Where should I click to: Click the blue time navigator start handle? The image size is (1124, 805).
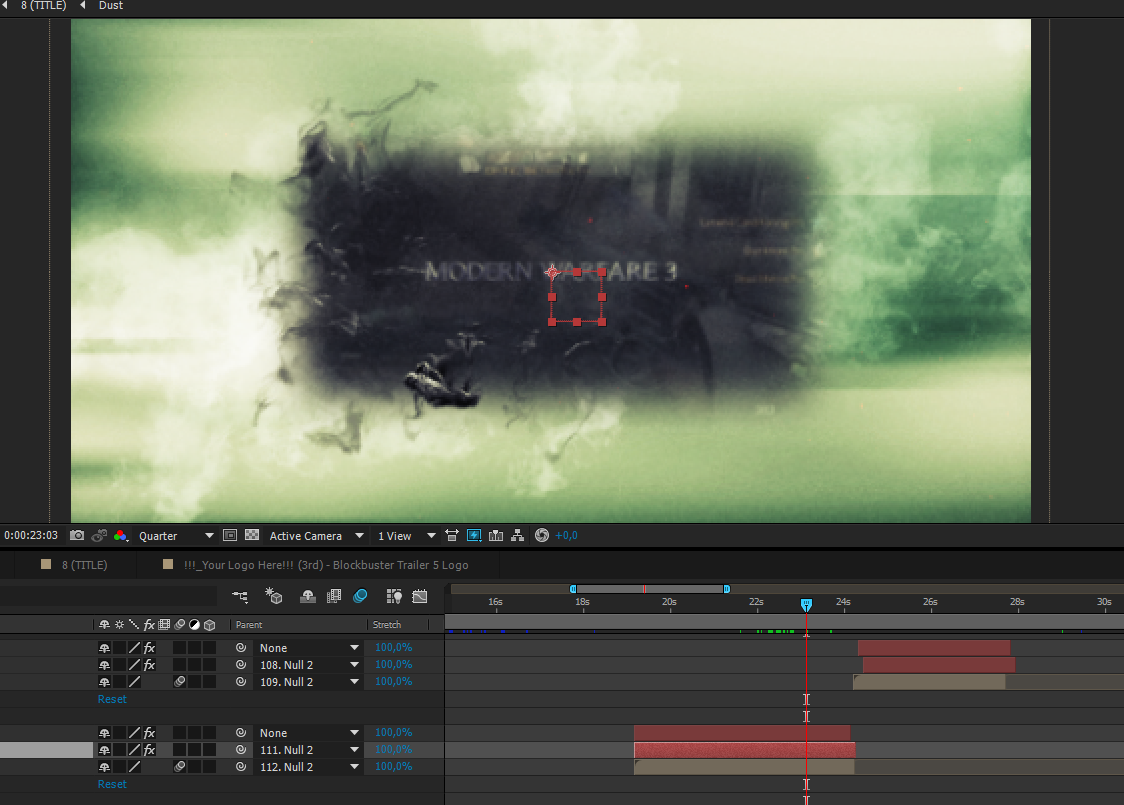point(573,589)
